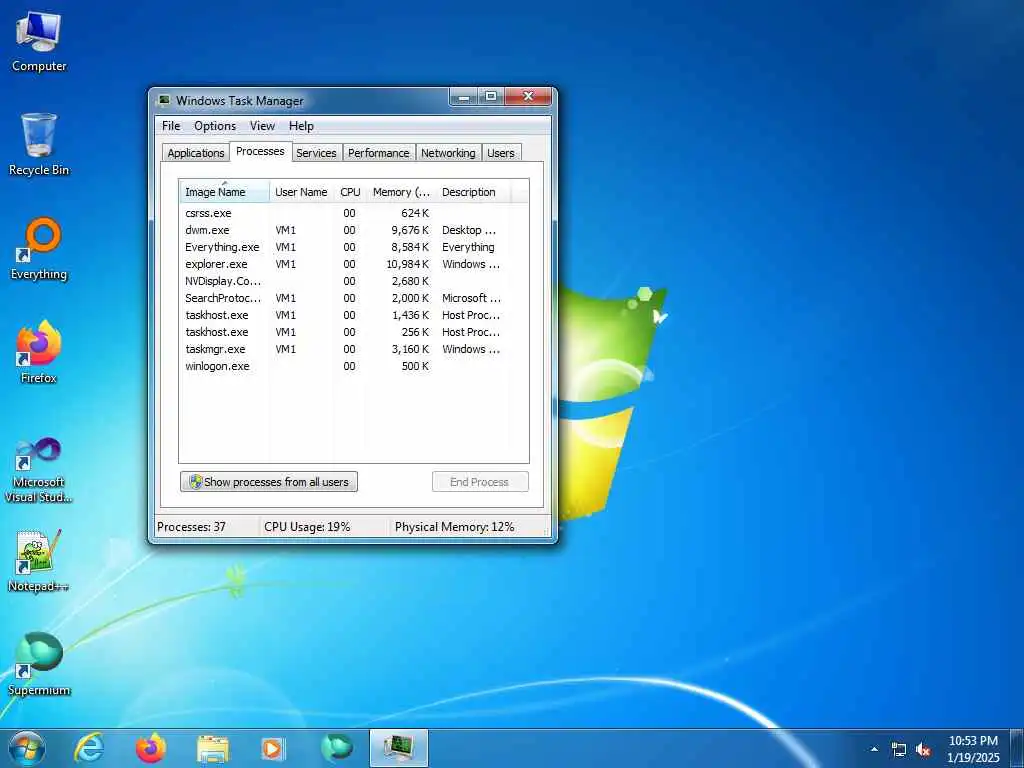Image resolution: width=1024 pixels, height=768 pixels.
Task: Open Windows Media Player from the taskbar
Action: [x=273, y=748]
